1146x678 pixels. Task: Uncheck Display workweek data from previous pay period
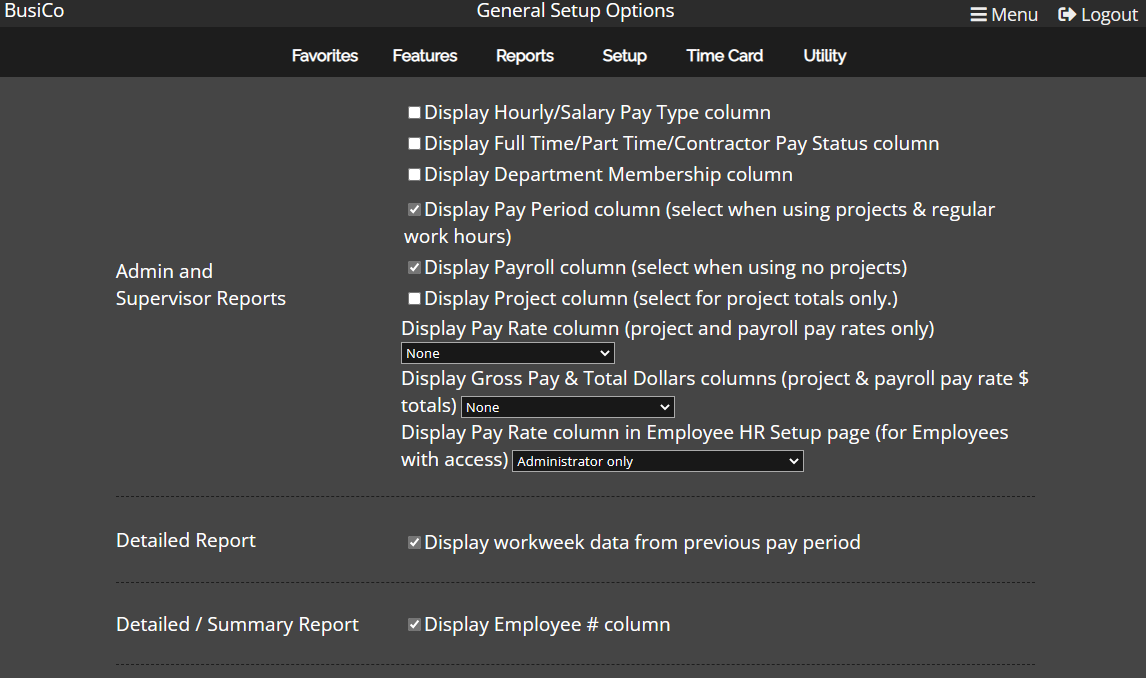point(414,542)
